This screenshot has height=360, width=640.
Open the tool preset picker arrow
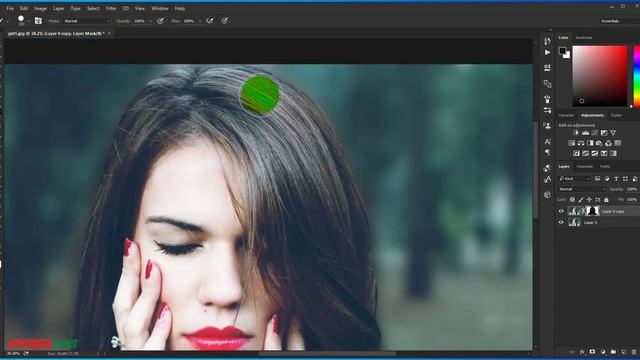[x=7, y=21]
